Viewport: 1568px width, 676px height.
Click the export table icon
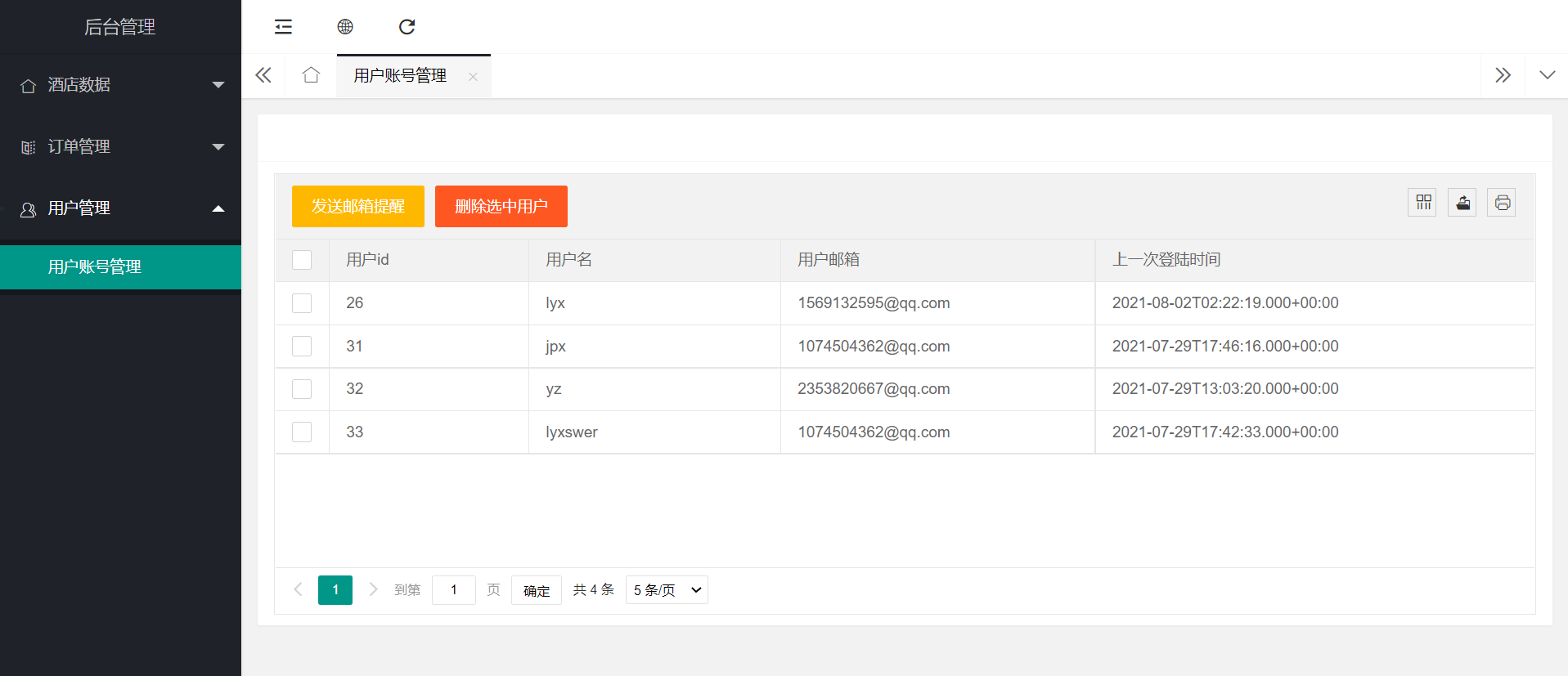(1462, 203)
